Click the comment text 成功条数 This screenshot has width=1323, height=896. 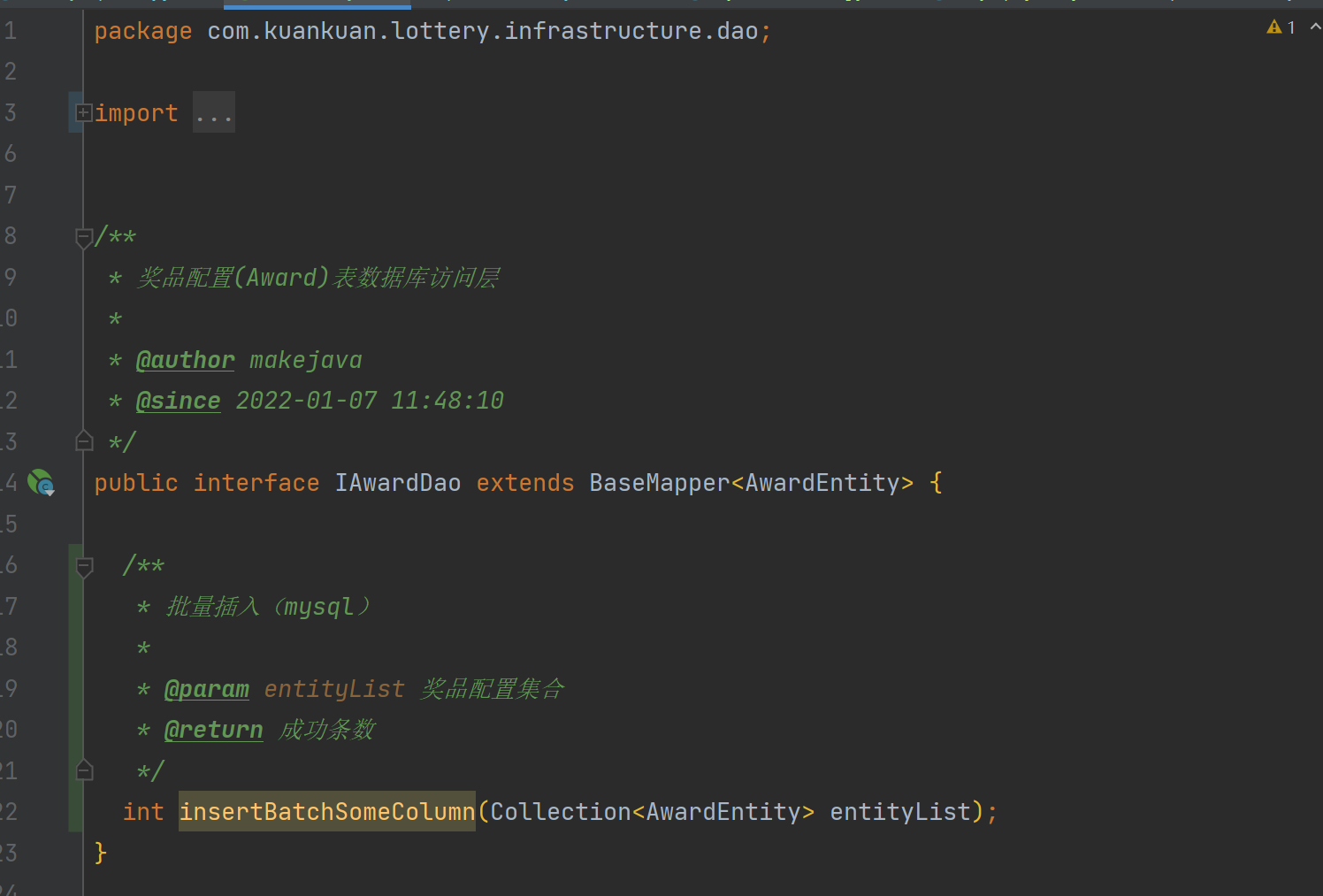pyautogui.click(x=327, y=730)
